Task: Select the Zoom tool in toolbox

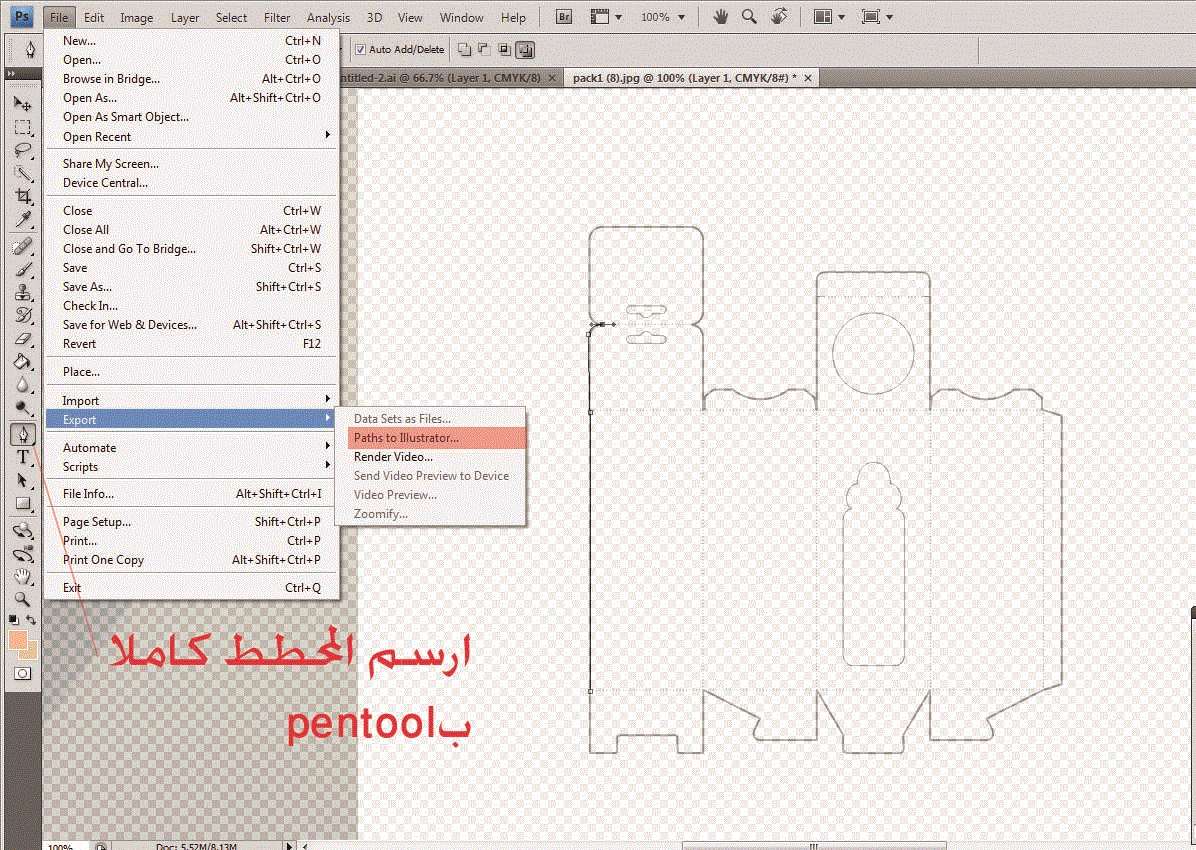Action: (x=23, y=600)
